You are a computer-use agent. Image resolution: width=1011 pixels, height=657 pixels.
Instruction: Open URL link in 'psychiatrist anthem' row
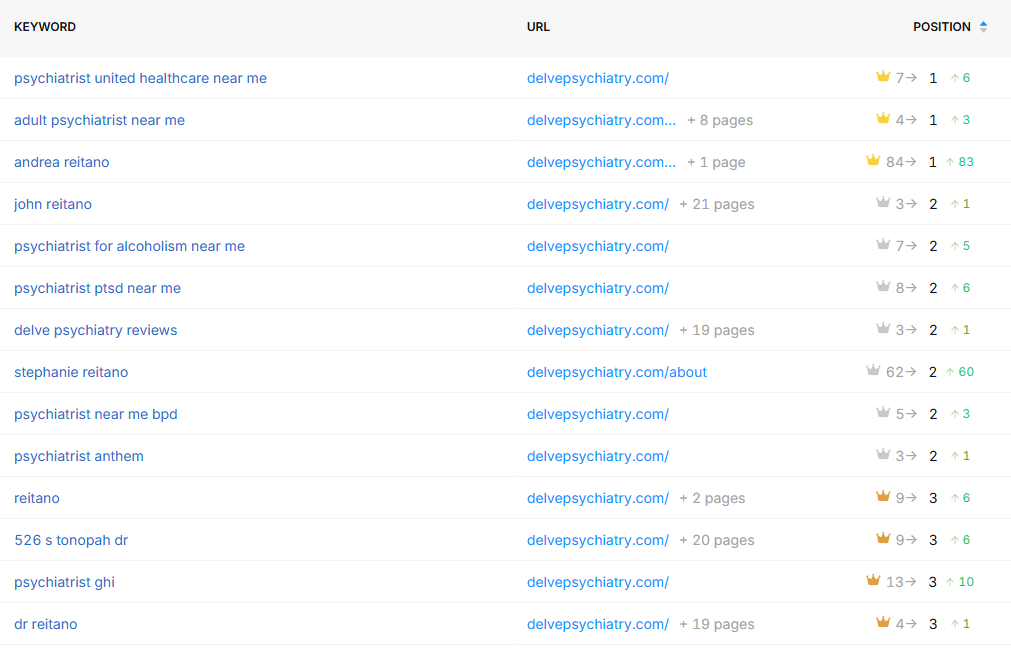(598, 456)
